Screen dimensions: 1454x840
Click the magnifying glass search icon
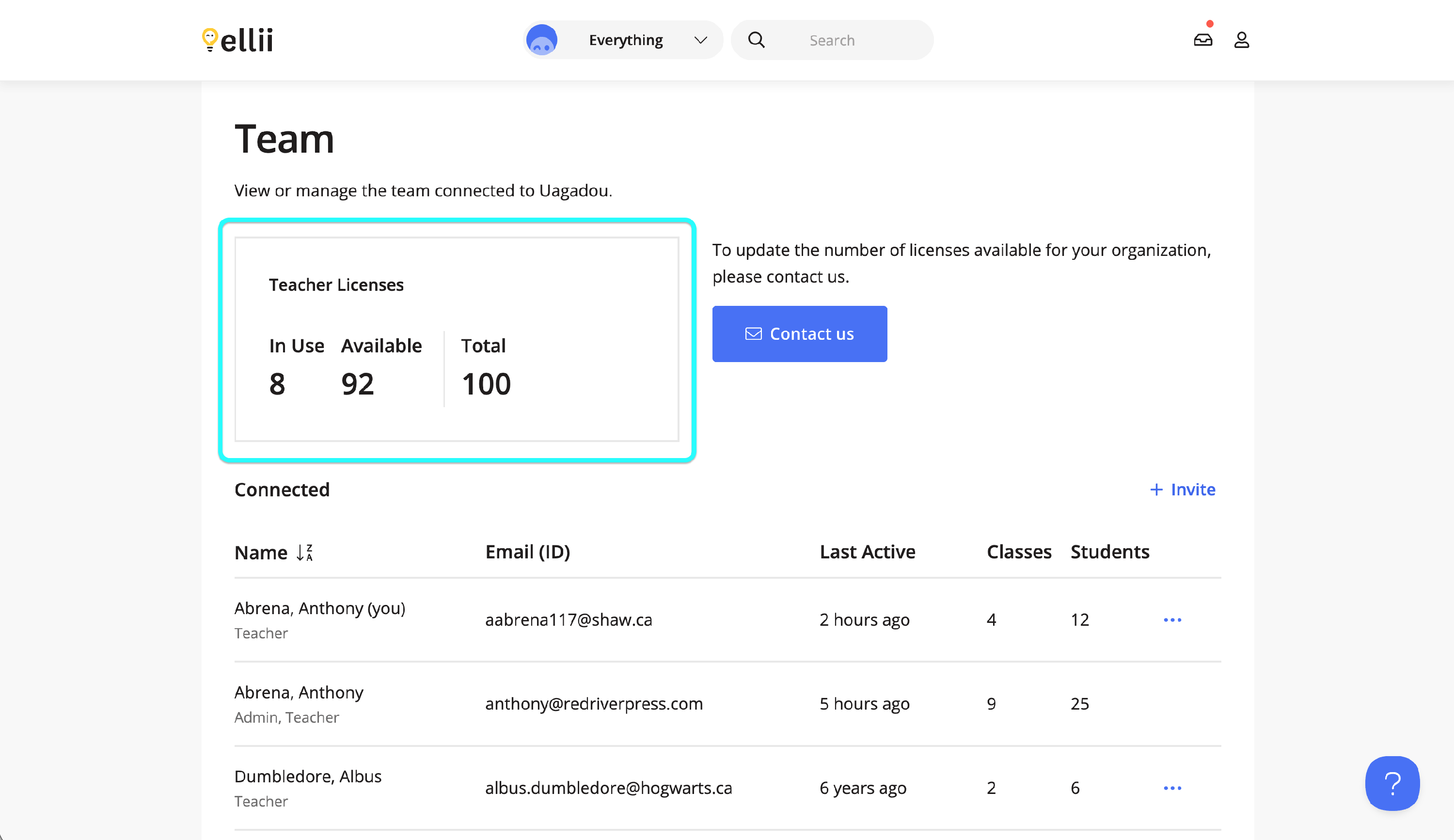click(x=756, y=40)
